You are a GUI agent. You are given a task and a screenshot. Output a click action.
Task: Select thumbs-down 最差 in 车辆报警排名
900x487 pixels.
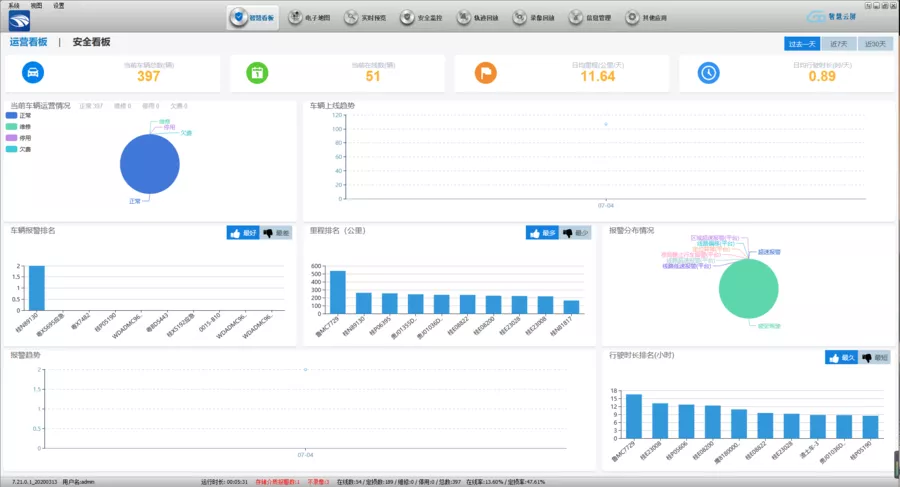point(276,233)
